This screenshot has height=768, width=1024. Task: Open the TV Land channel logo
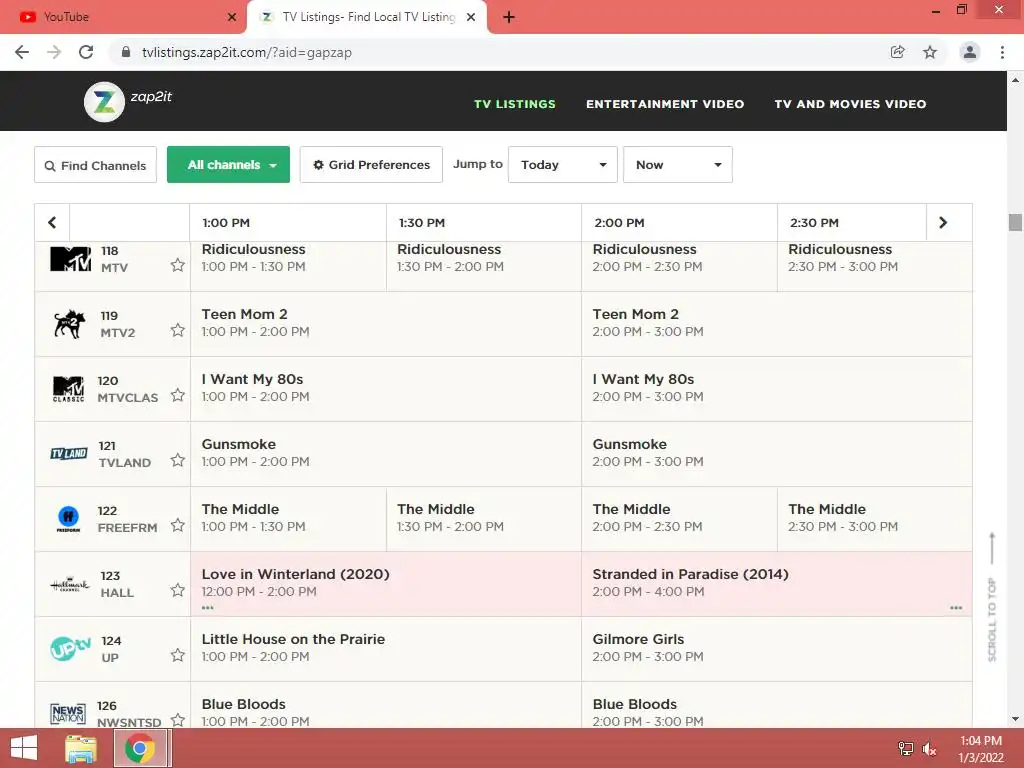tap(69, 454)
